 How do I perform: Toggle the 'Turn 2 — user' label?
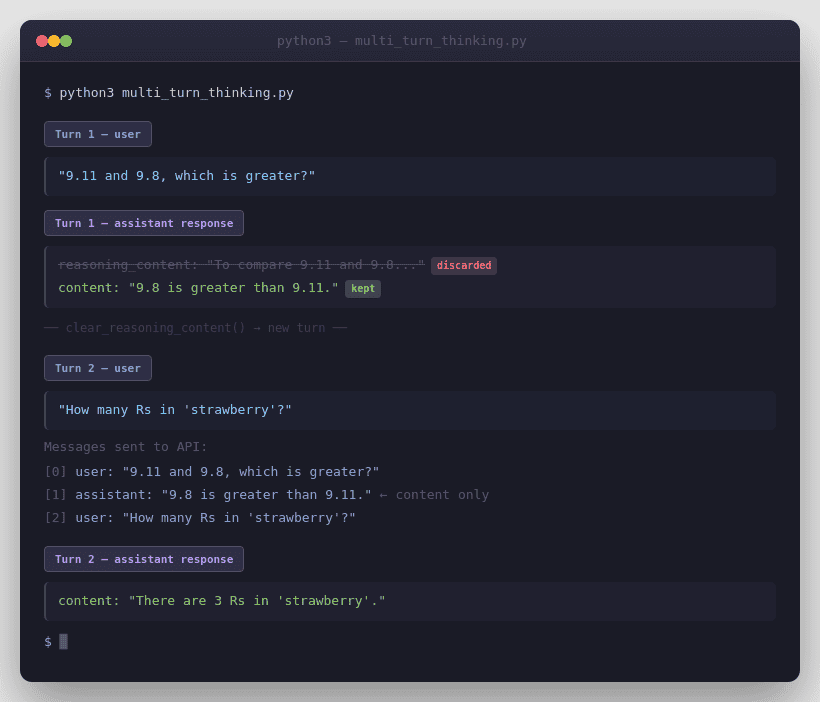[x=97, y=367]
